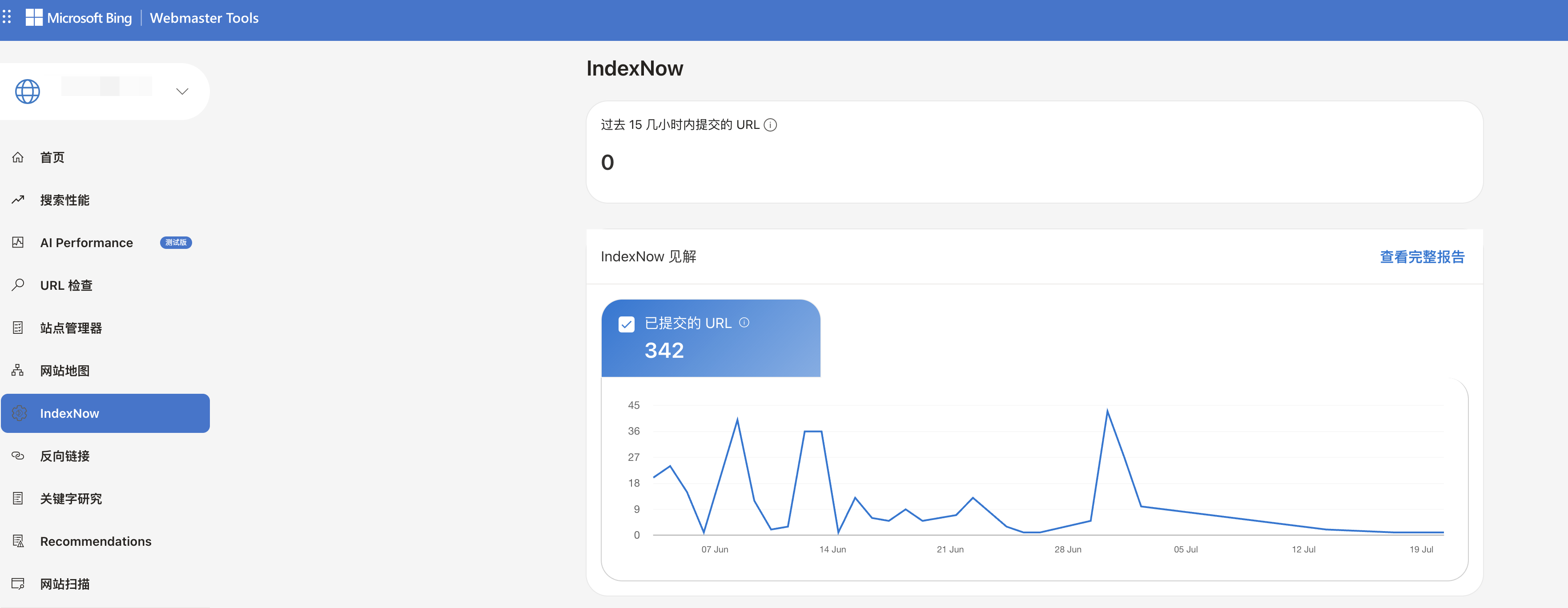This screenshot has width=1568, height=608.
Task: Click the IndexNow page heading
Action: coord(634,68)
